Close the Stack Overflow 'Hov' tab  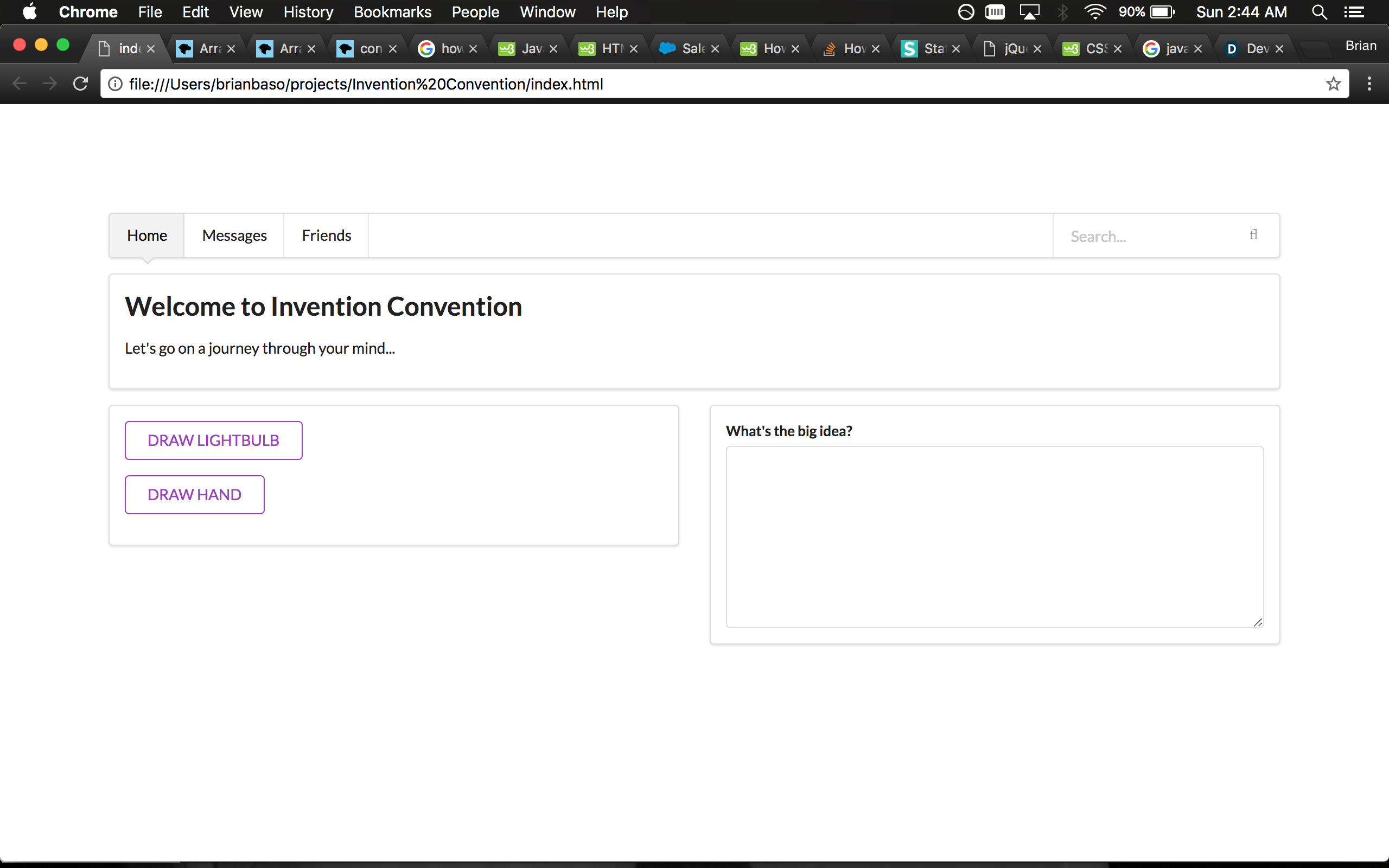point(876,49)
